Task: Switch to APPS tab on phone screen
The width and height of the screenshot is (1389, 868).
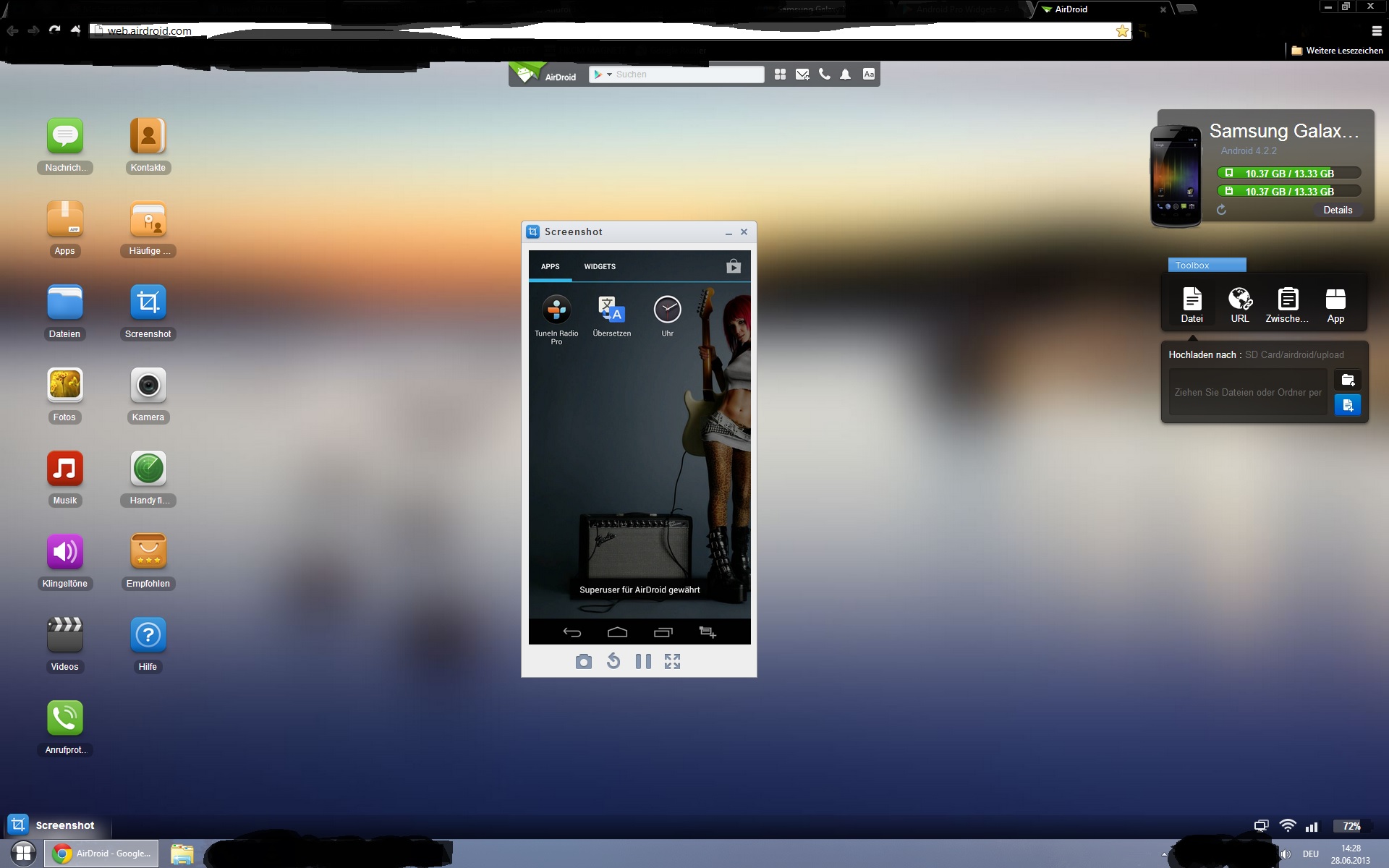Action: point(551,266)
